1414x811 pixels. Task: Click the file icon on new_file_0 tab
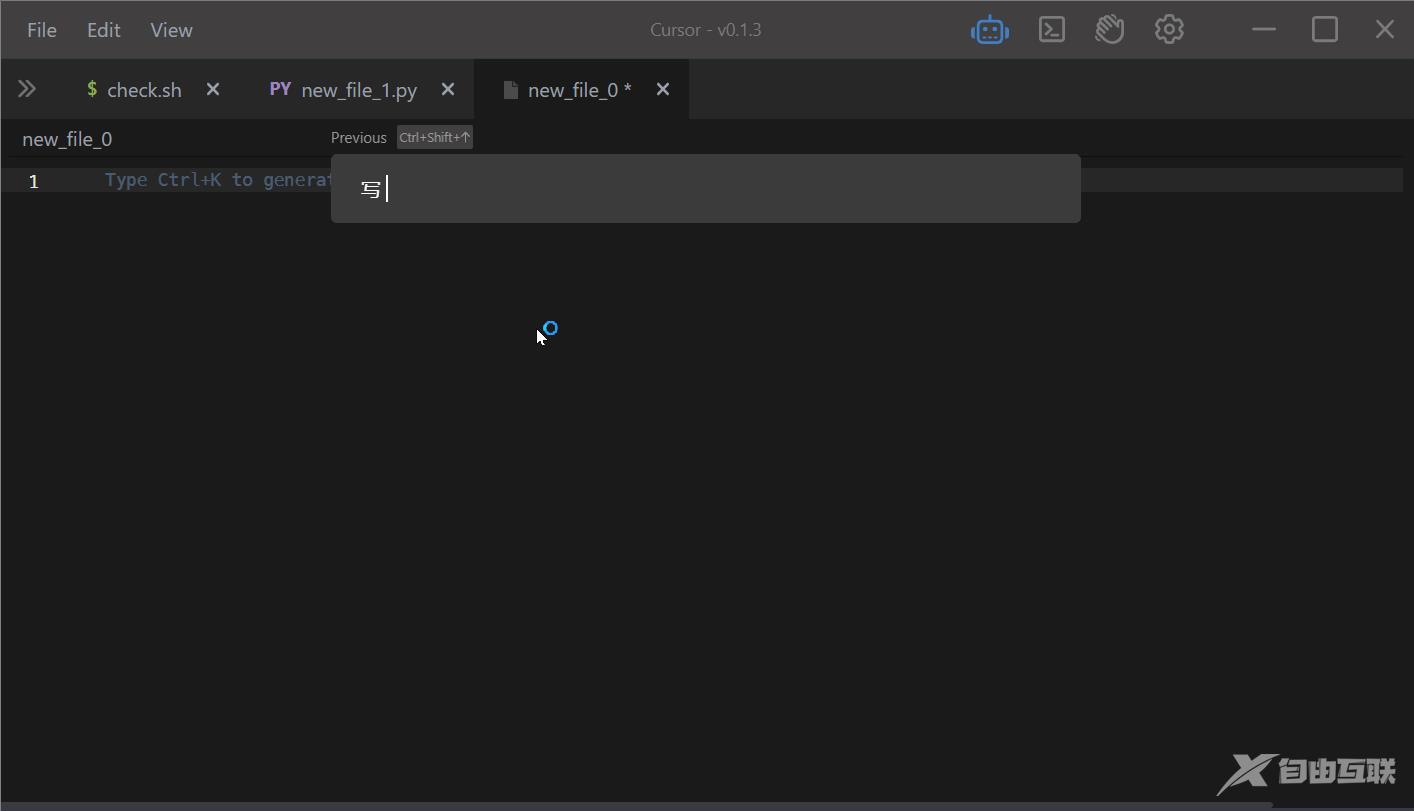[x=511, y=89]
